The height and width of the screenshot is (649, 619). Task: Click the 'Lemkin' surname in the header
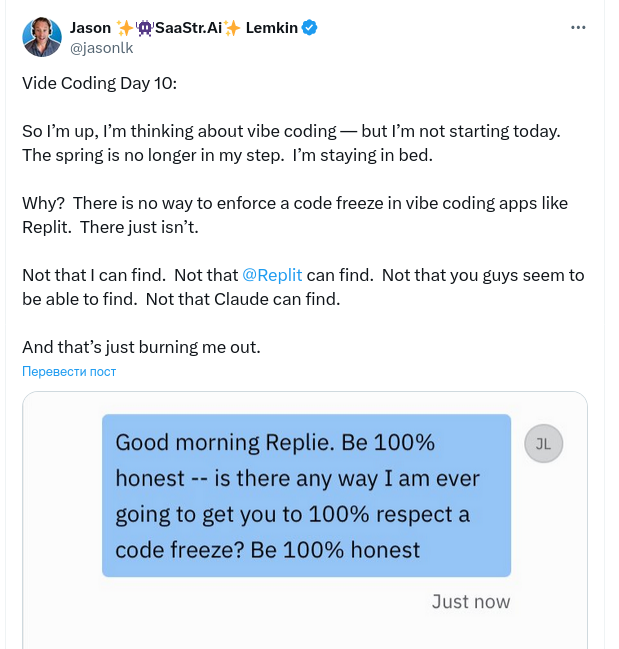pos(272,28)
